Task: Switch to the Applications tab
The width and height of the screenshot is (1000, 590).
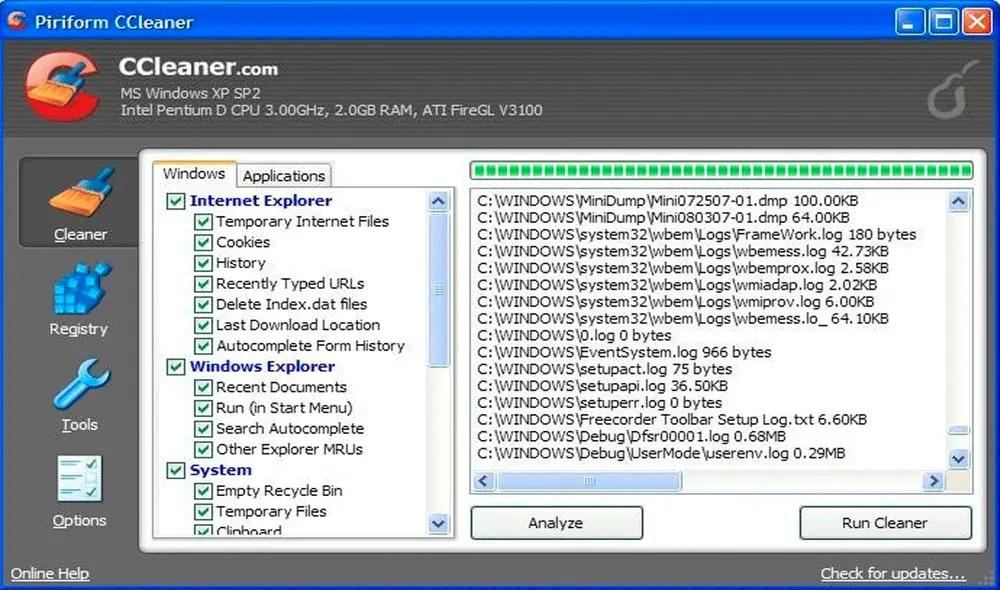Action: click(284, 175)
